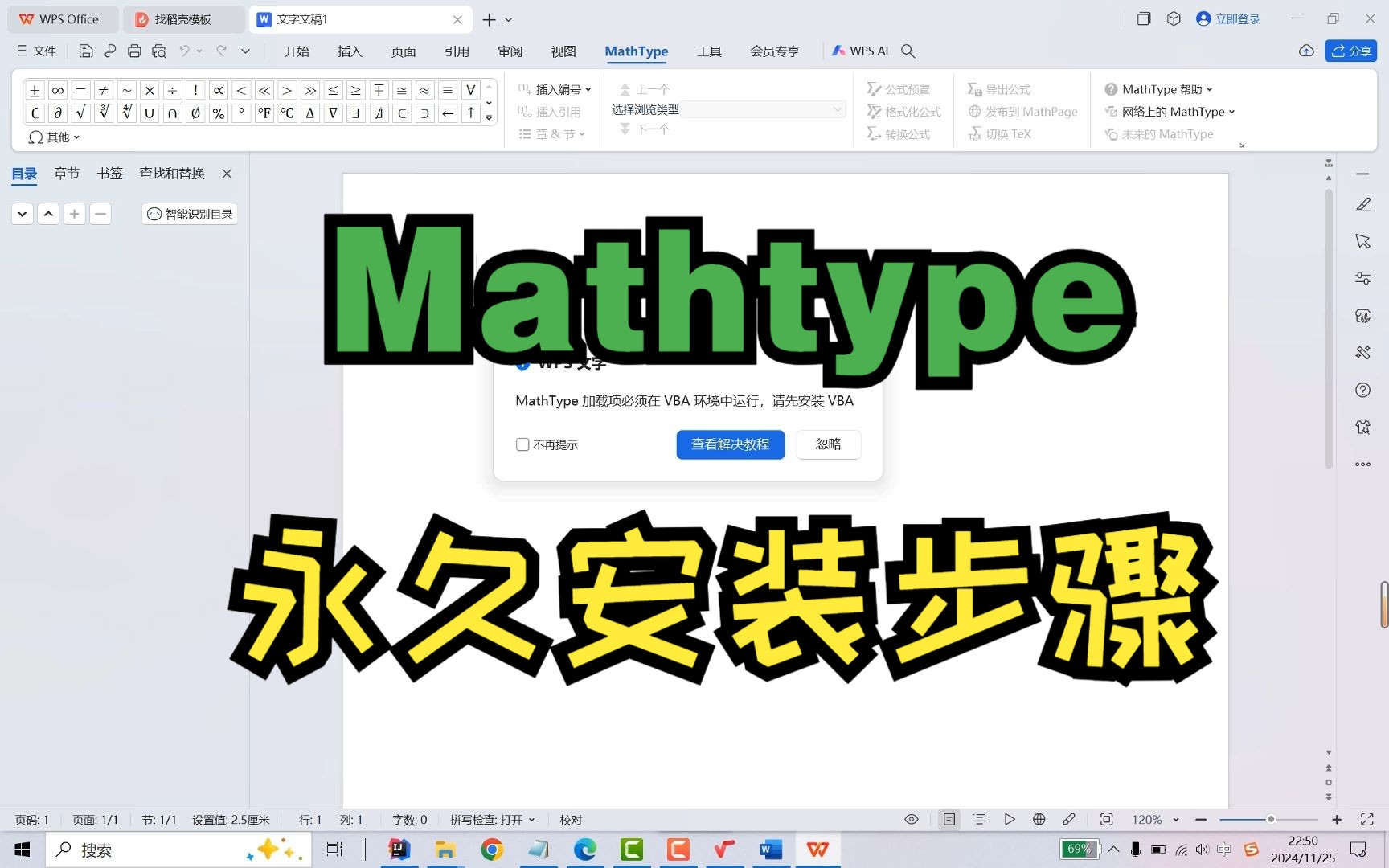Image resolution: width=1389 pixels, height=868 pixels.
Task: Insert the not-equal symbol
Action: [104, 90]
